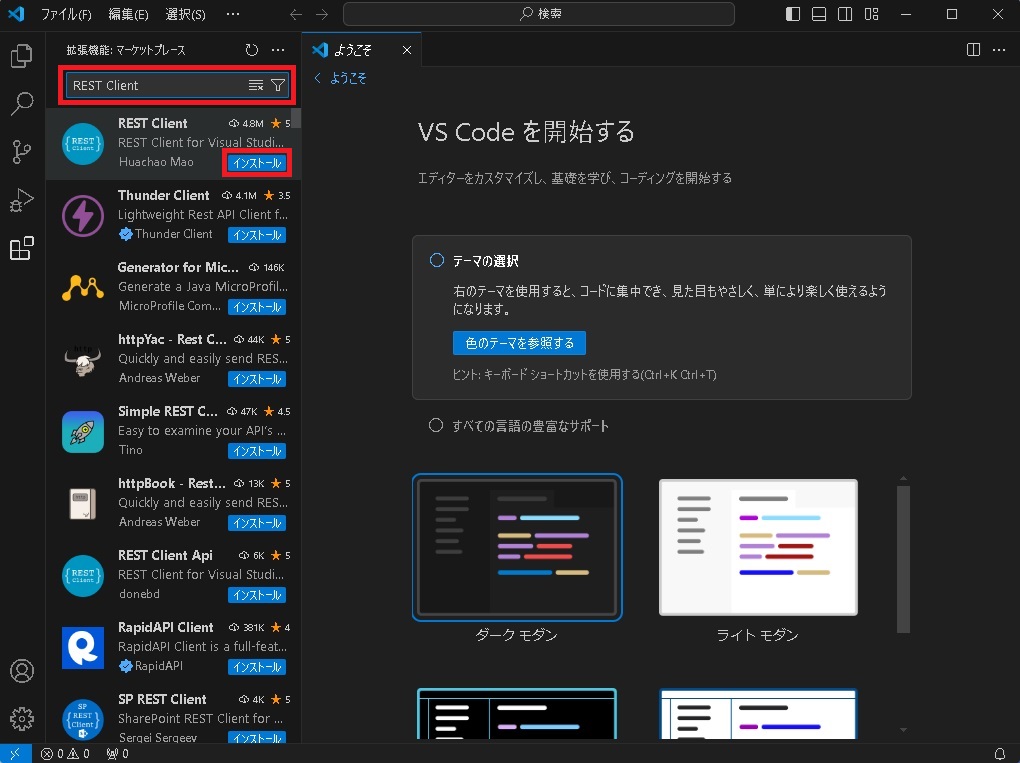Pick the light high contrast theme preview

(x=758, y=714)
